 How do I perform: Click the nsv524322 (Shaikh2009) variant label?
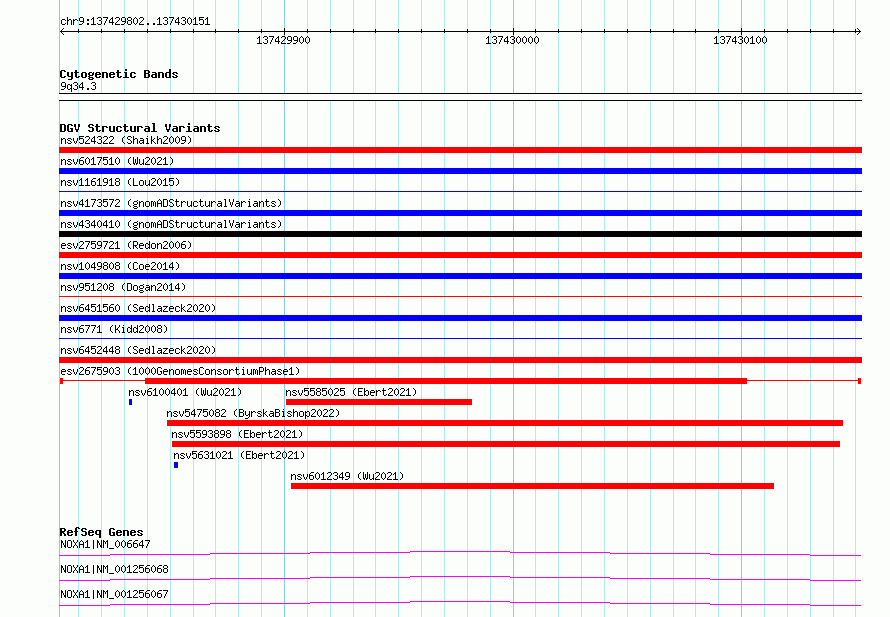(126, 140)
